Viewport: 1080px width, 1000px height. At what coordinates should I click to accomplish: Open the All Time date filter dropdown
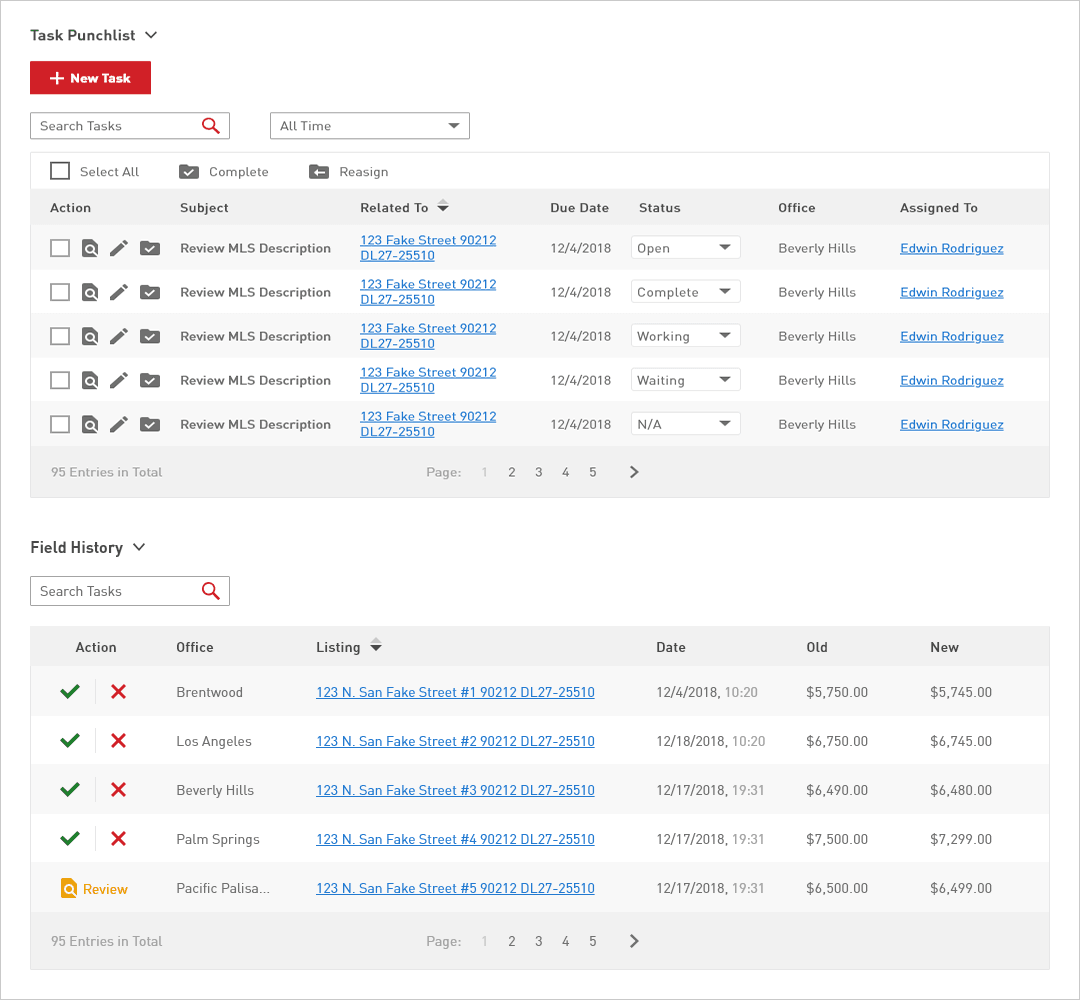click(370, 126)
